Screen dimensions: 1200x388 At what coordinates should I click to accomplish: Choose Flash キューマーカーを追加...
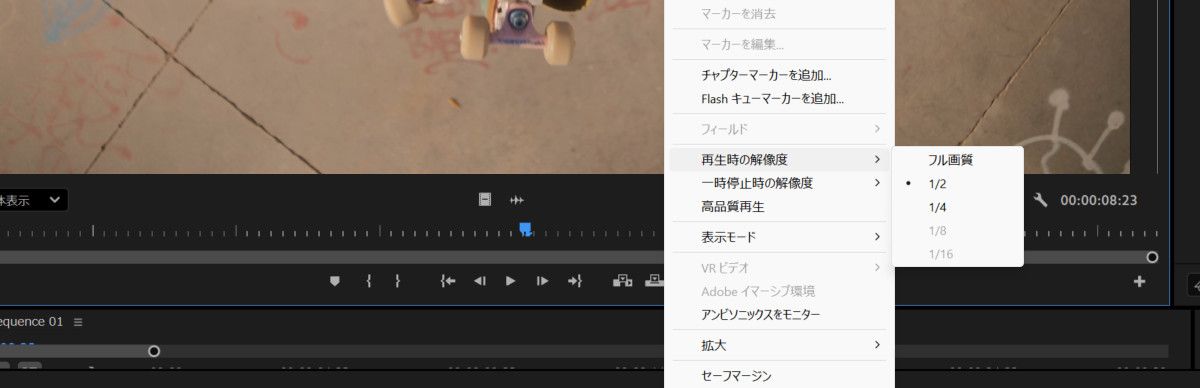click(x=779, y=99)
